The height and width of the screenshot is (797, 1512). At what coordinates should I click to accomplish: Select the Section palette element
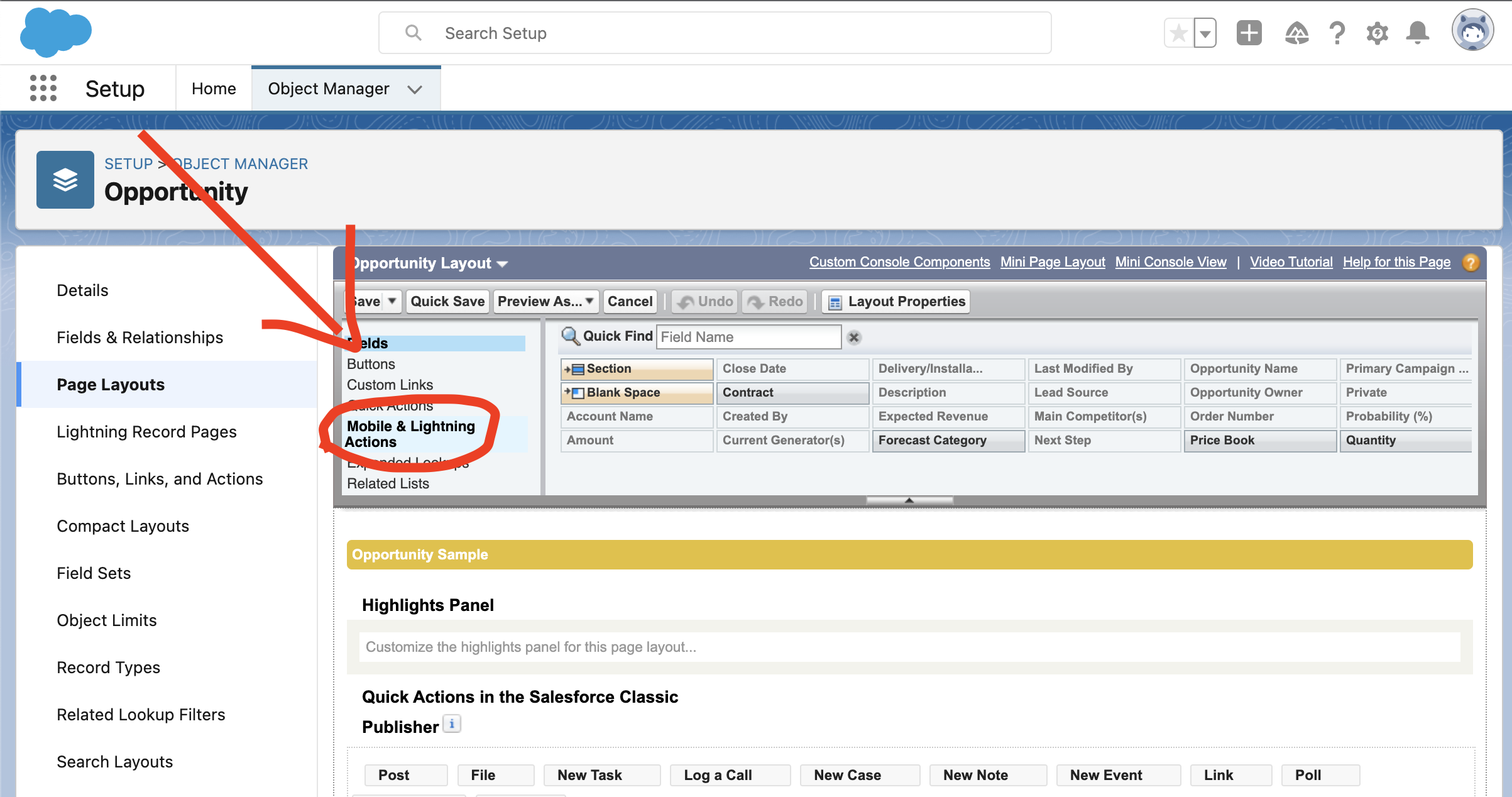pyautogui.click(x=637, y=369)
